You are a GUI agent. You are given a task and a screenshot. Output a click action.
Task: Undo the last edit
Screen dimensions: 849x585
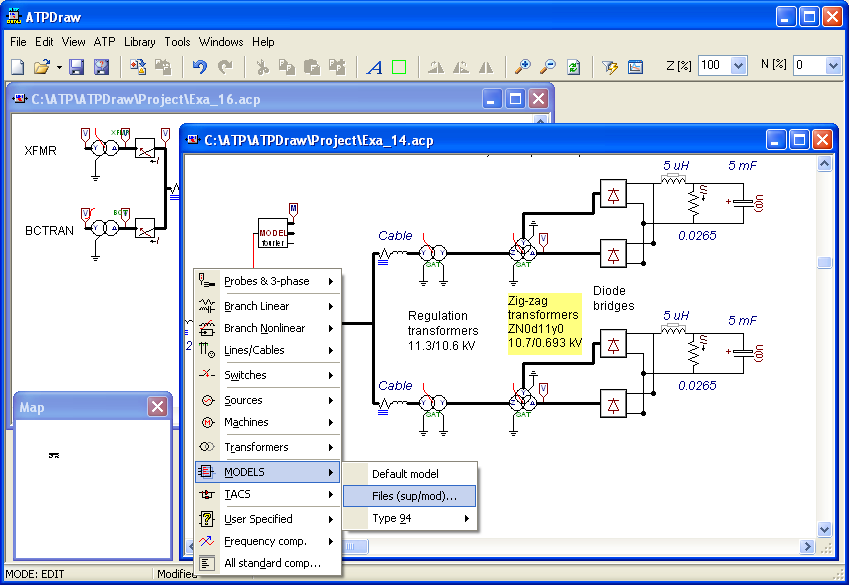click(x=198, y=66)
